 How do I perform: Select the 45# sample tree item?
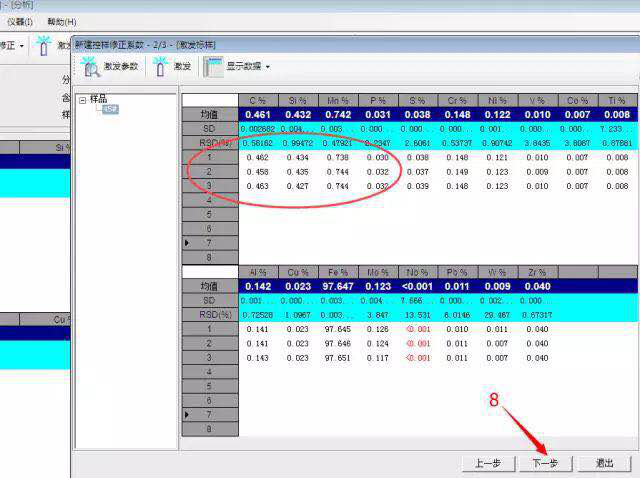point(110,108)
